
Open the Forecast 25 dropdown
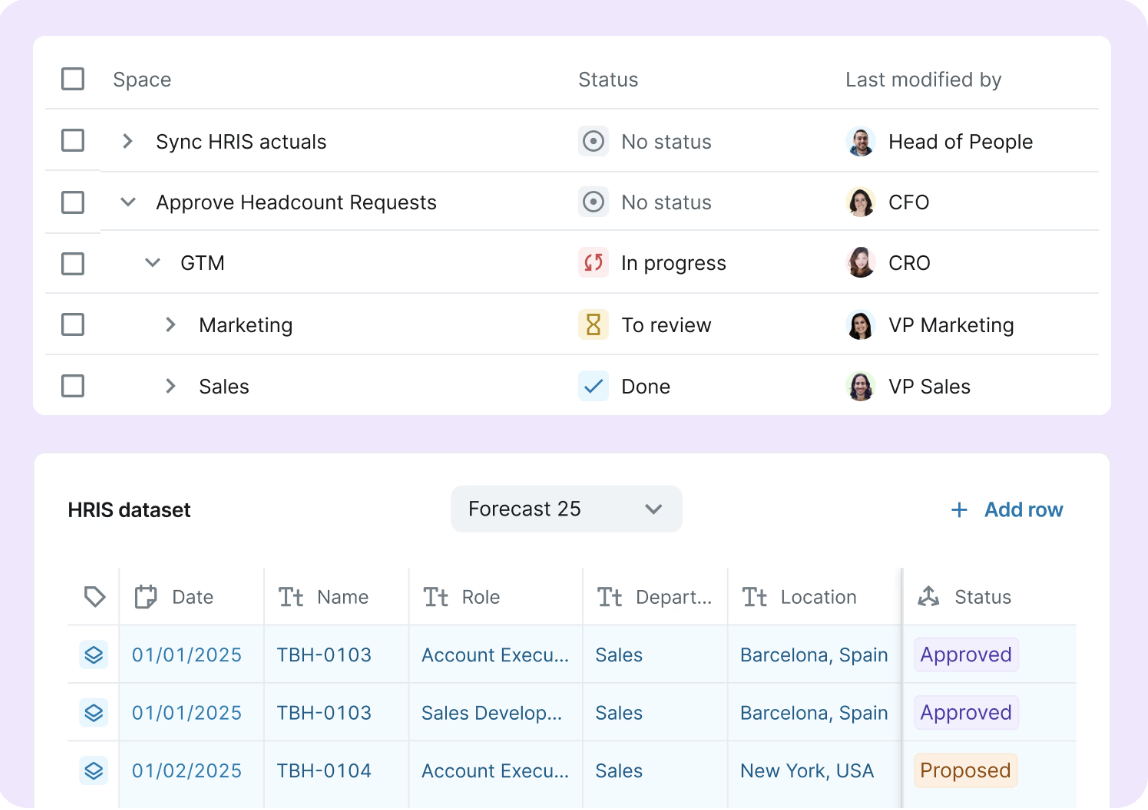[x=566, y=509]
